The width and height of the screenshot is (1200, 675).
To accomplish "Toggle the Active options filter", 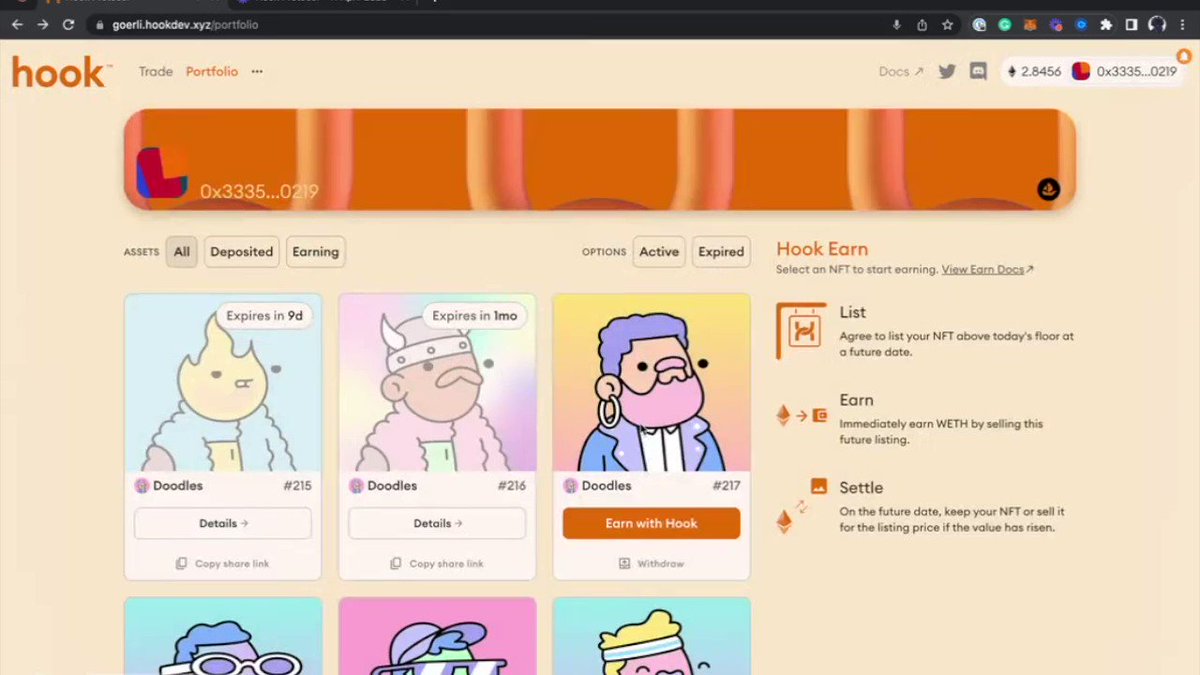I will tap(659, 252).
